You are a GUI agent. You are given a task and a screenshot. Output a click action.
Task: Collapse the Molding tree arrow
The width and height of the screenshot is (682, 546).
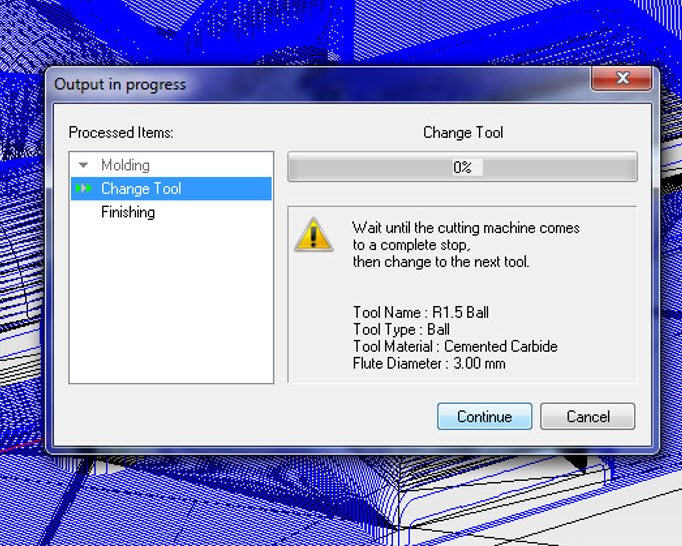coord(83,165)
